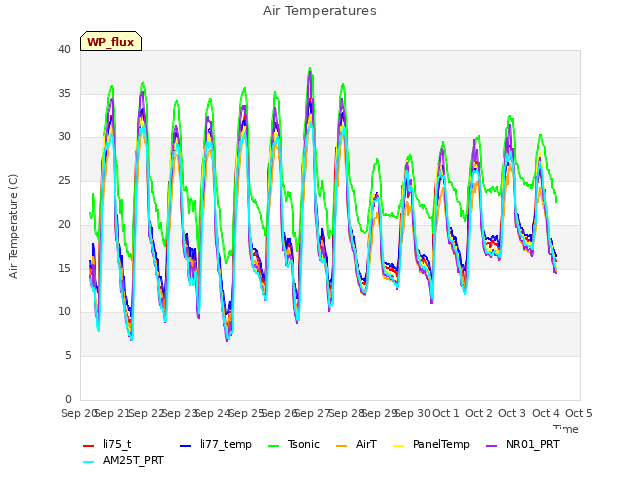Click the 10 y-axis tick label
Viewport: 640px width, 480px height.
click(64, 311)
